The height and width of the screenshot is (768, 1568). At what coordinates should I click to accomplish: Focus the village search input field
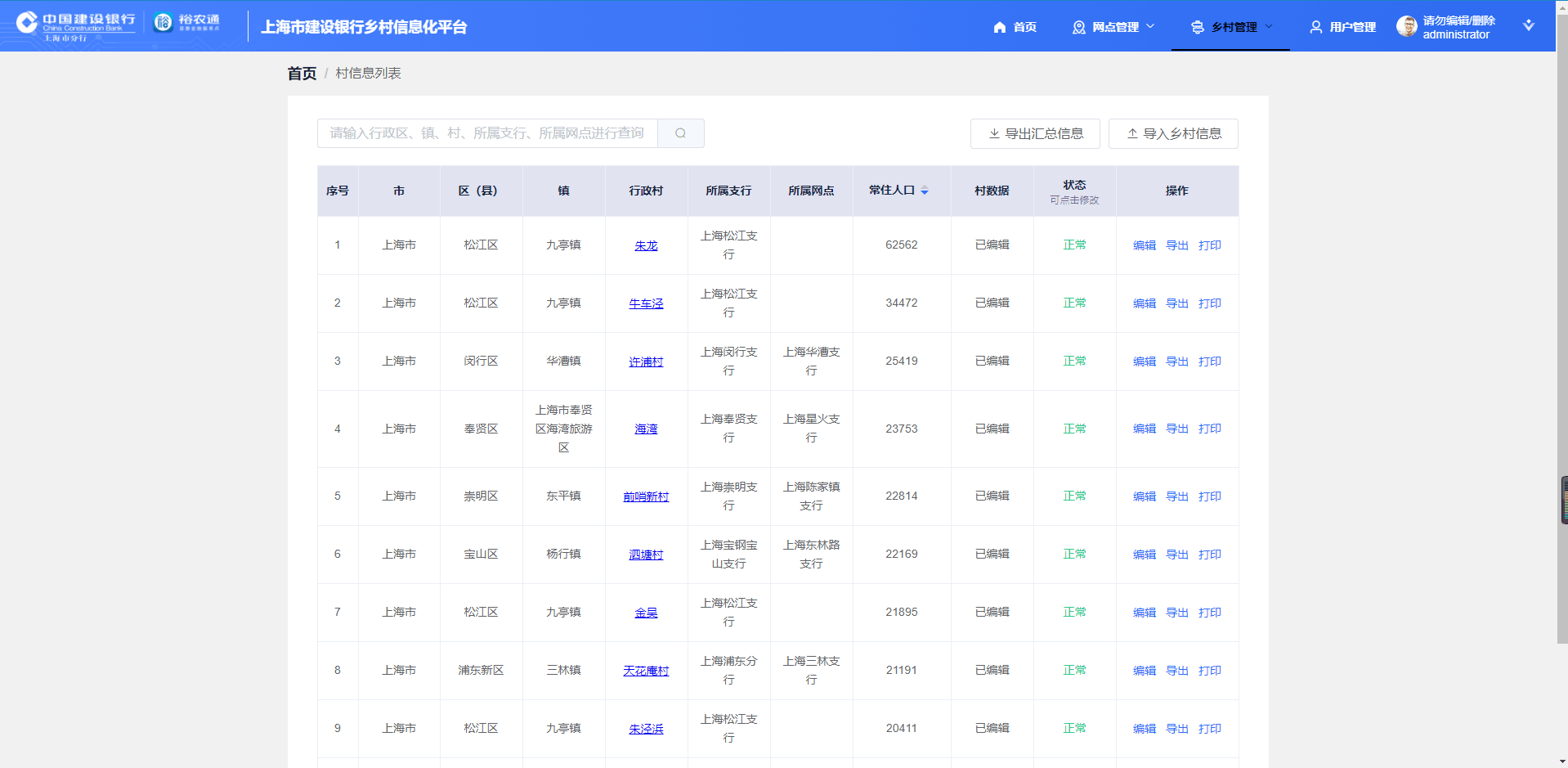(487, 133)
